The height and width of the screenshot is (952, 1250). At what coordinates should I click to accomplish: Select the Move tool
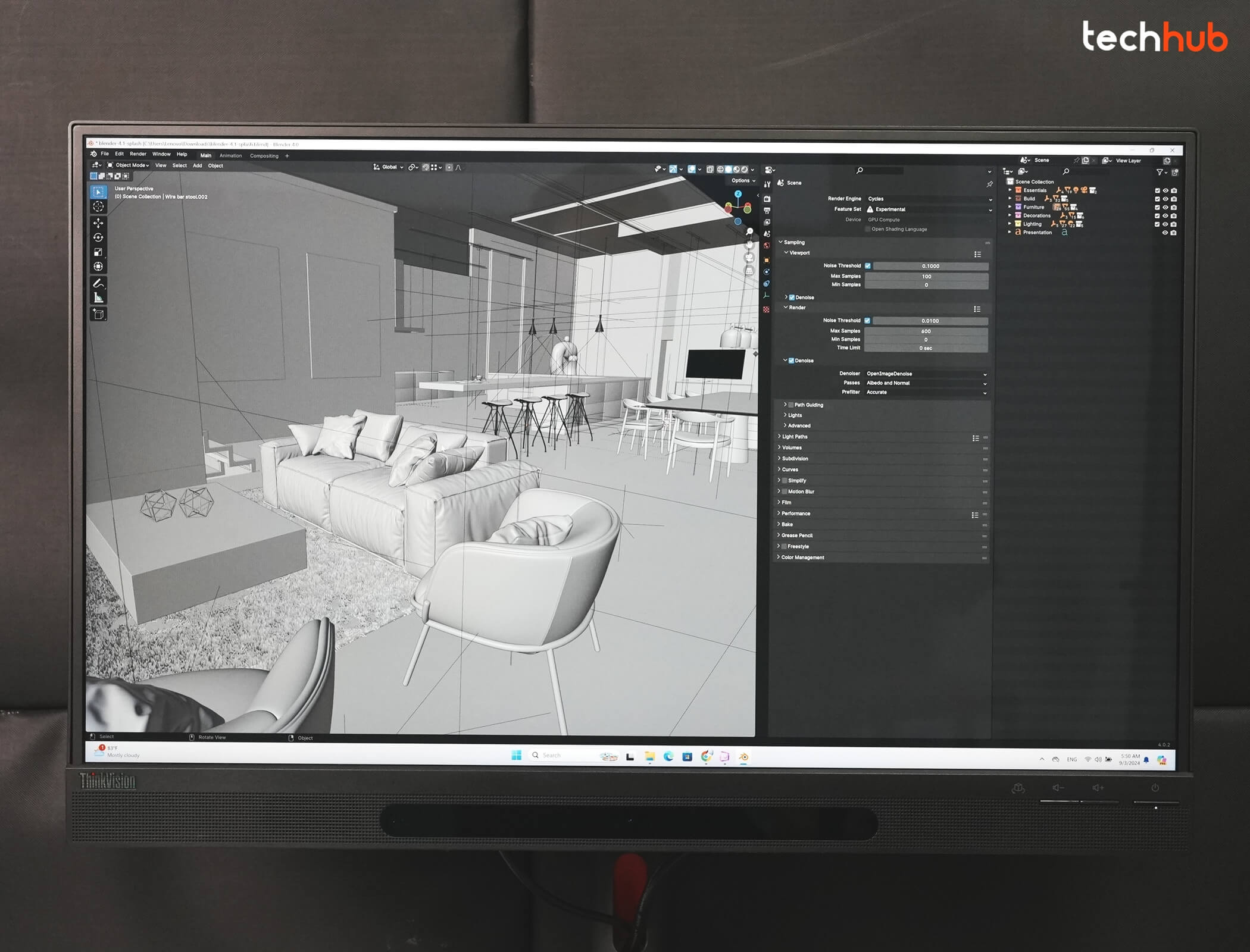point(98,223)
